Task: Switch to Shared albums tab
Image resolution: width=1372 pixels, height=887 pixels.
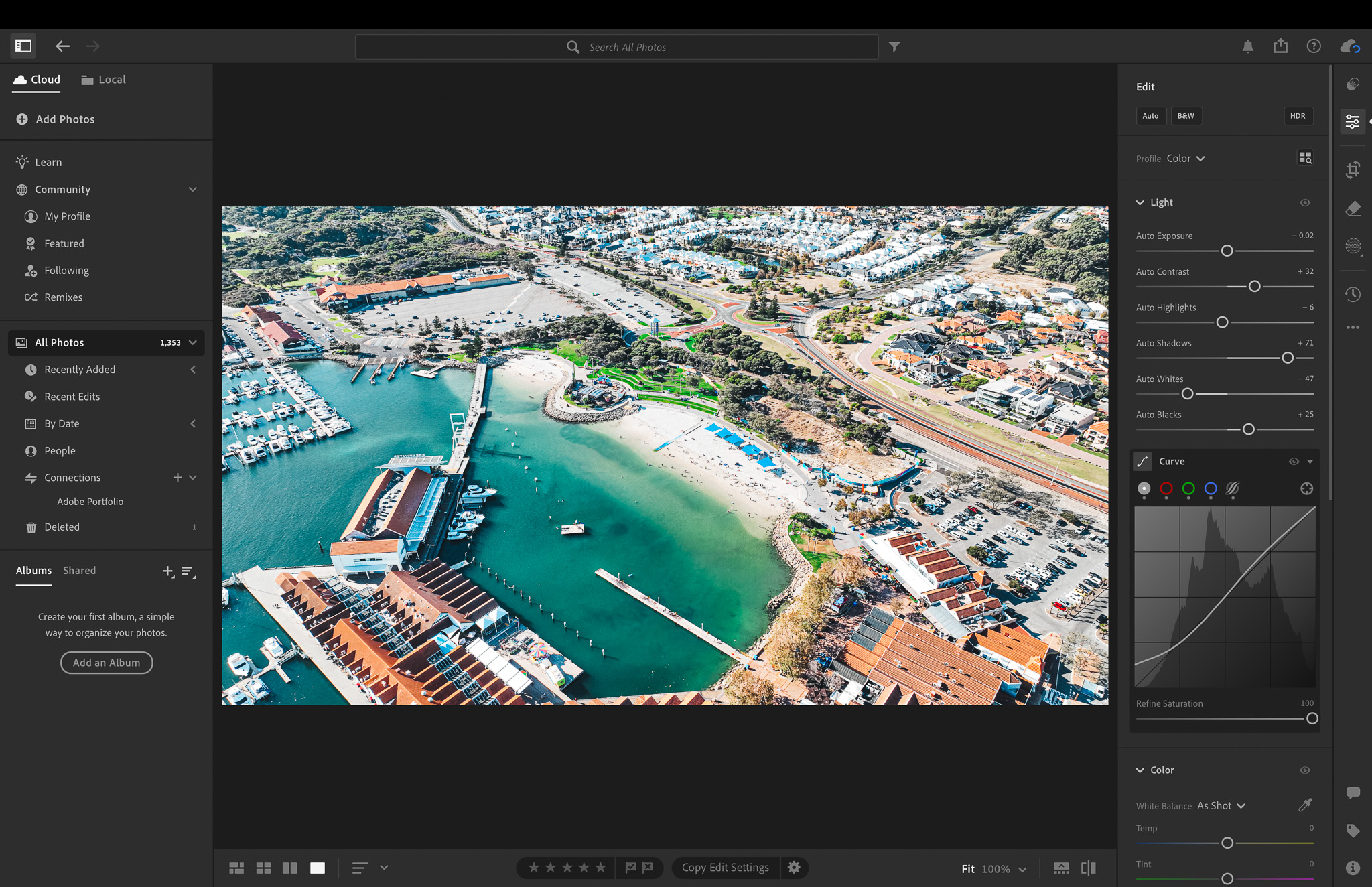Action: click(x=79, y=570)
